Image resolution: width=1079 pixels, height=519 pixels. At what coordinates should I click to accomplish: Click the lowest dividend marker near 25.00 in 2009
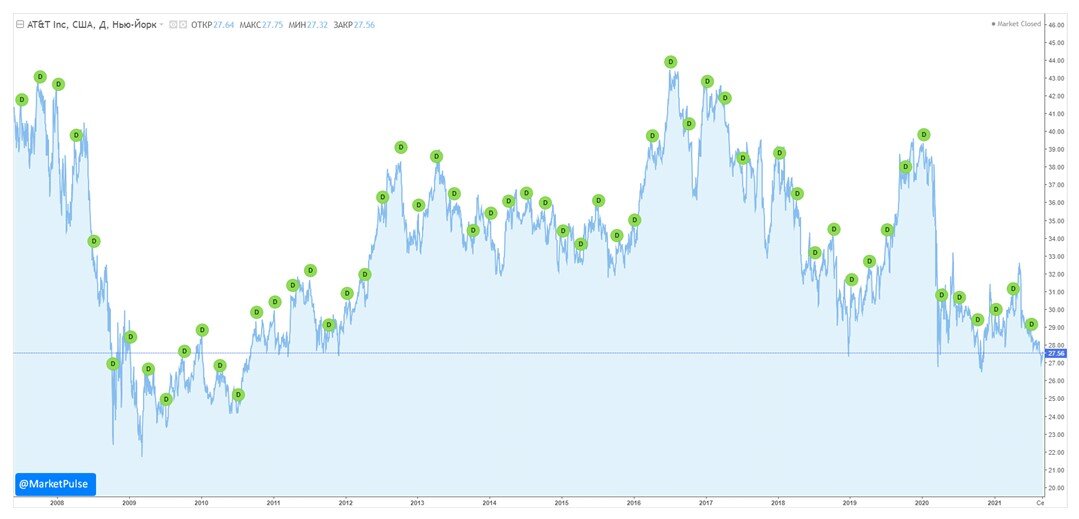coord(166,399)
